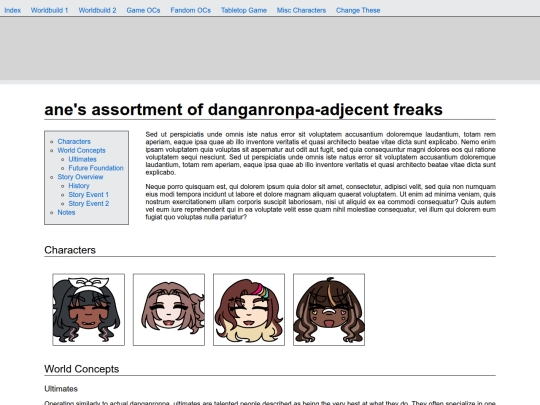The width and height of the screenshot is (540, 405).
Task: Click Story Event 2 link
Action: 89,204
